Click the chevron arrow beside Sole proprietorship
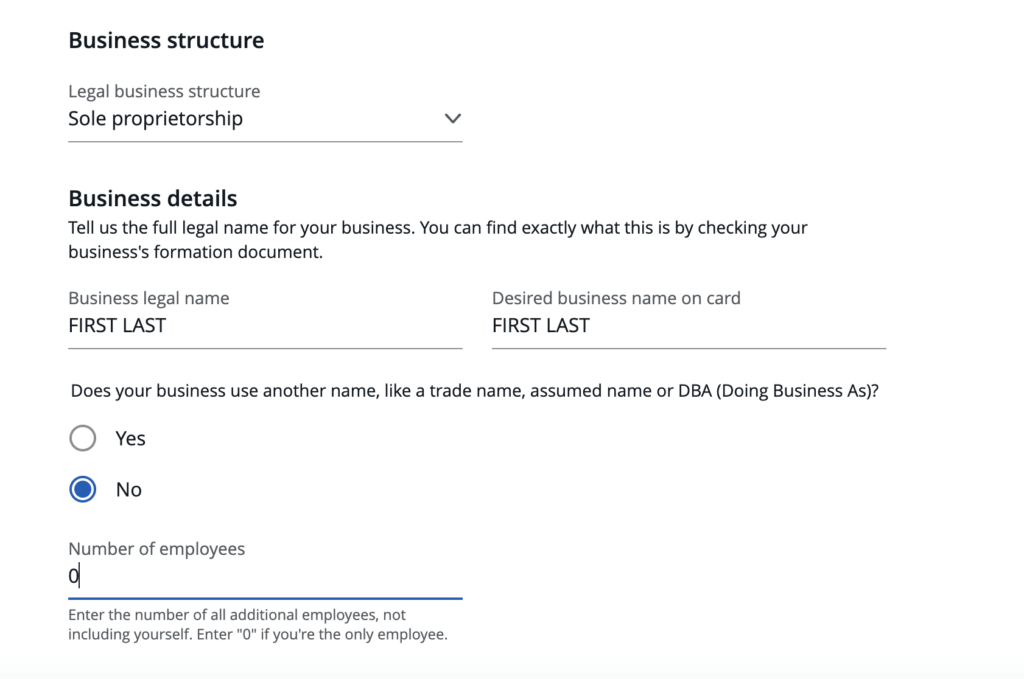 (452, 118)
